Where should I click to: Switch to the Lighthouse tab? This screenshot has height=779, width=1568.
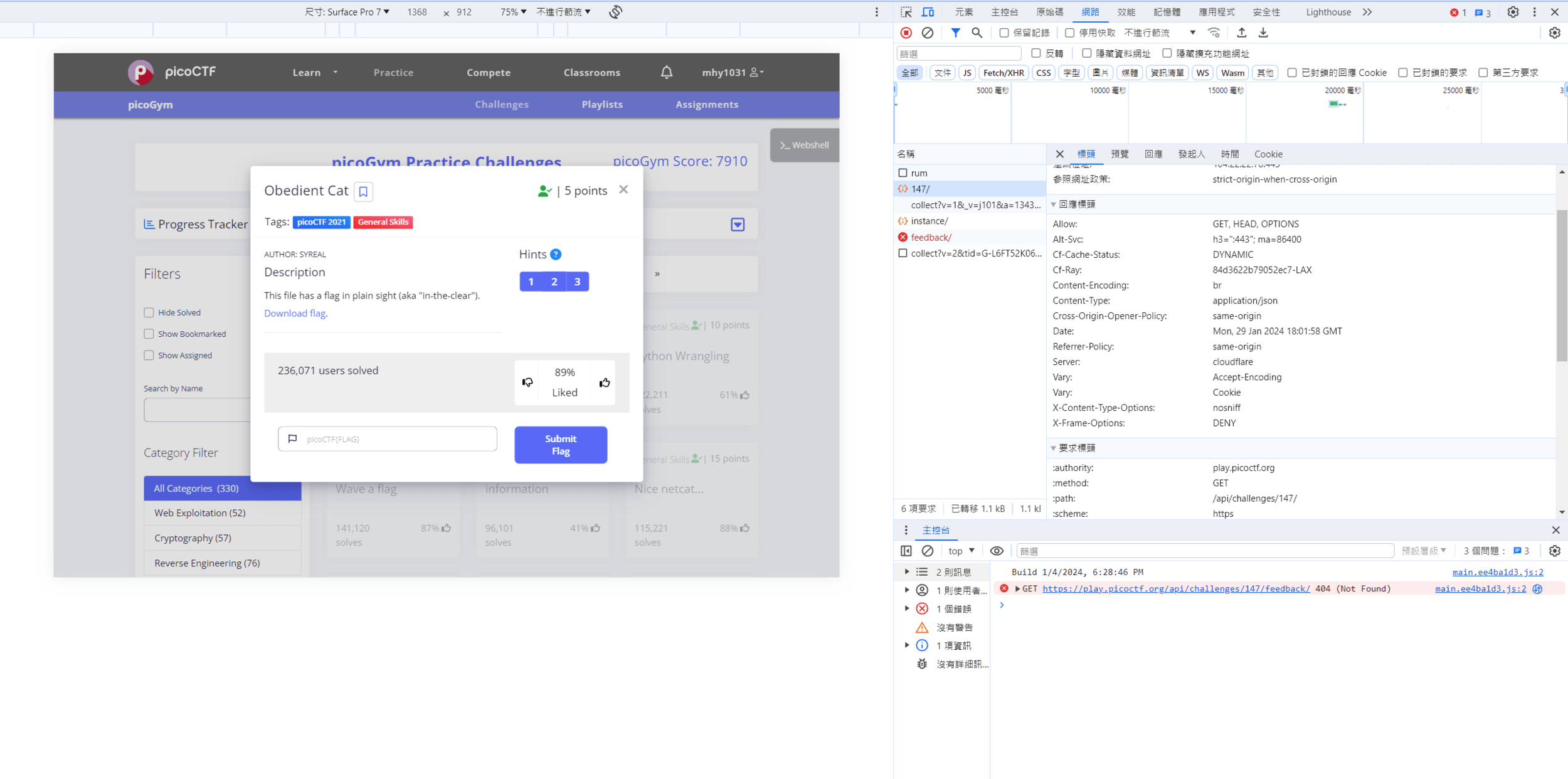(1328, 12)
